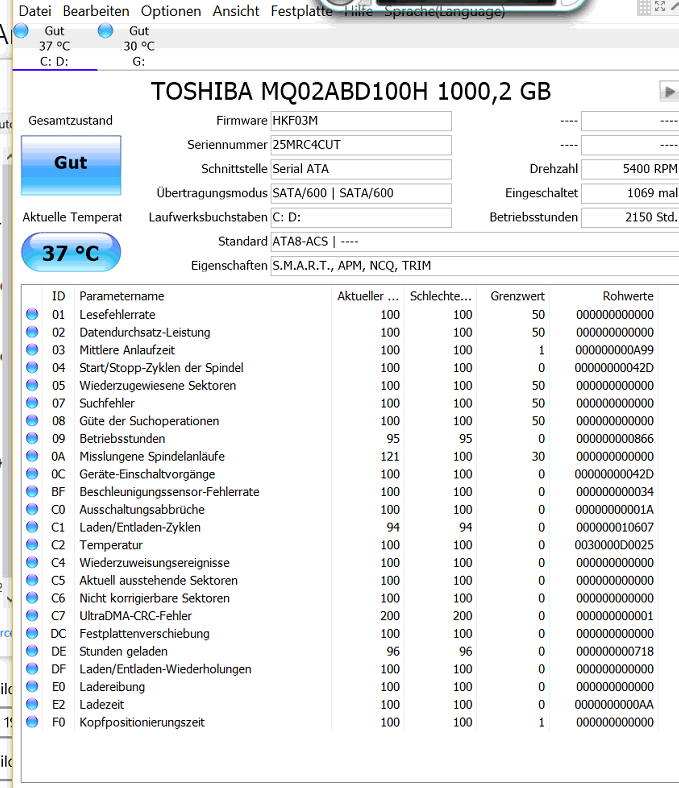Click status icon for Laden/Entladen-Zyklen

(x=32, y=527)
